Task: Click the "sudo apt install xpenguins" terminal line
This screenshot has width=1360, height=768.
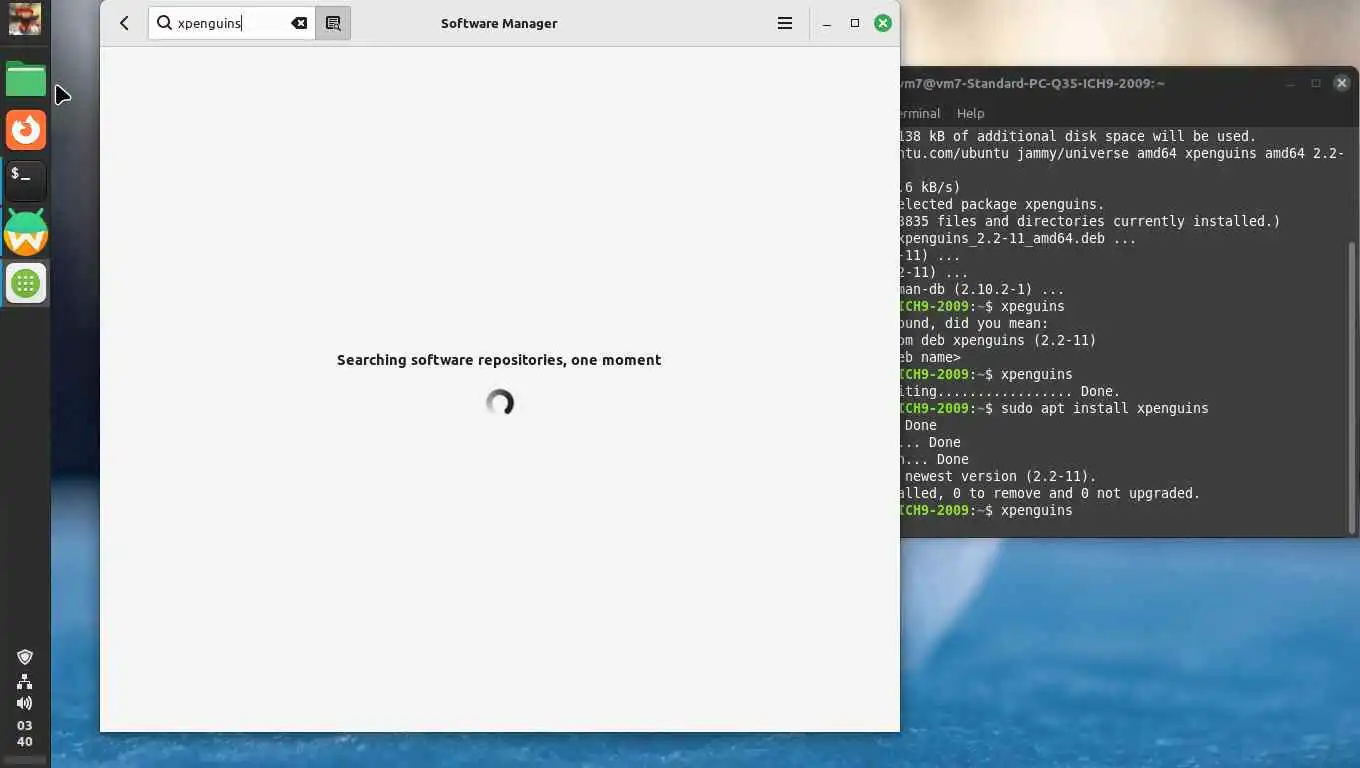Action: point(1054,408)
